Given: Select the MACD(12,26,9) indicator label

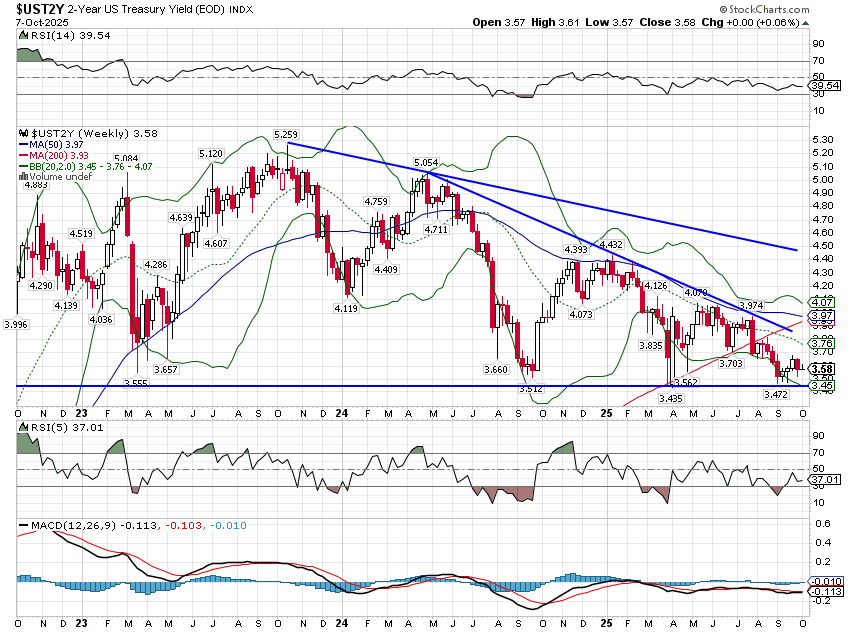Looking at the screenshot, I should pos(68,526).
